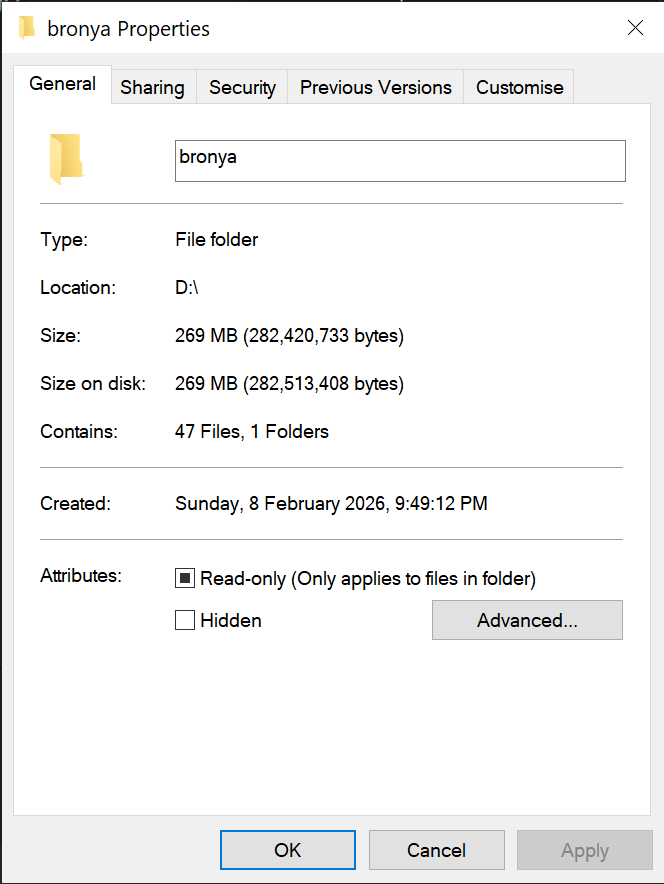Click the location value 'D:\'

(187, 288)
